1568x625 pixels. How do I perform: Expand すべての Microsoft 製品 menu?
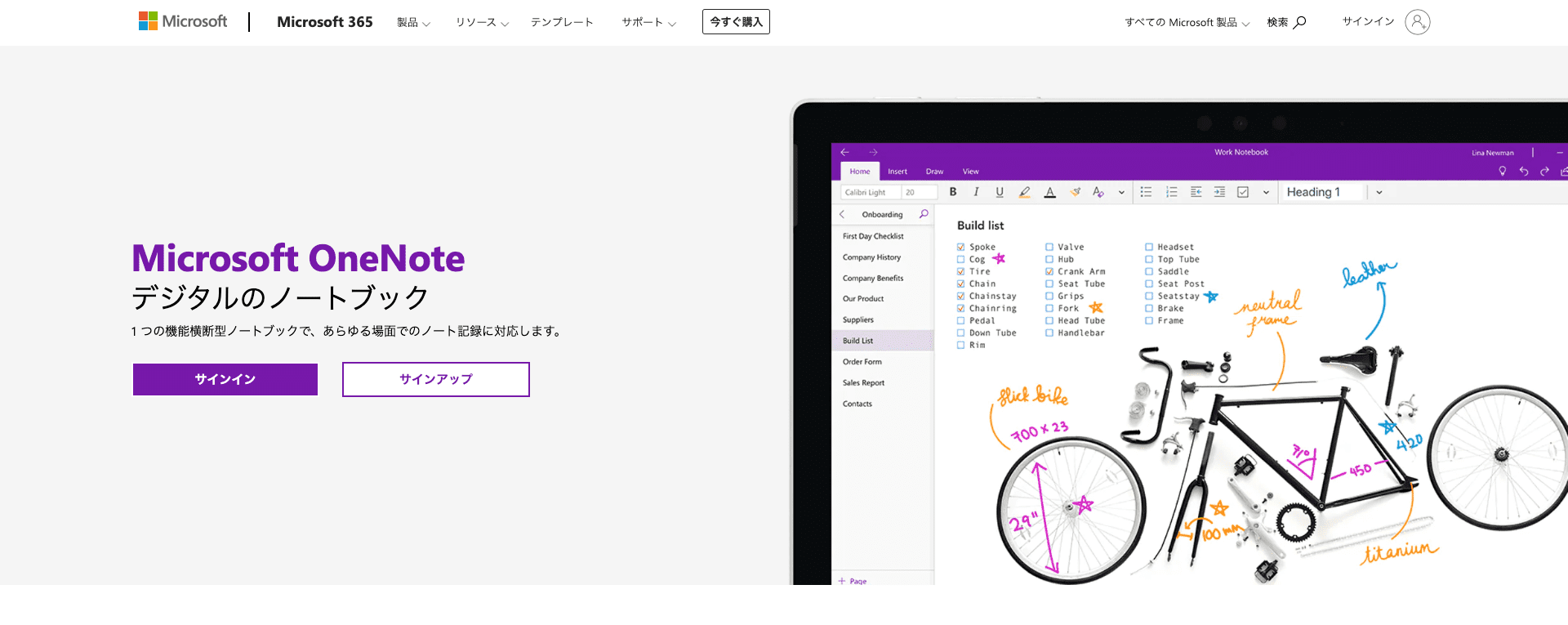(1187, 22)
